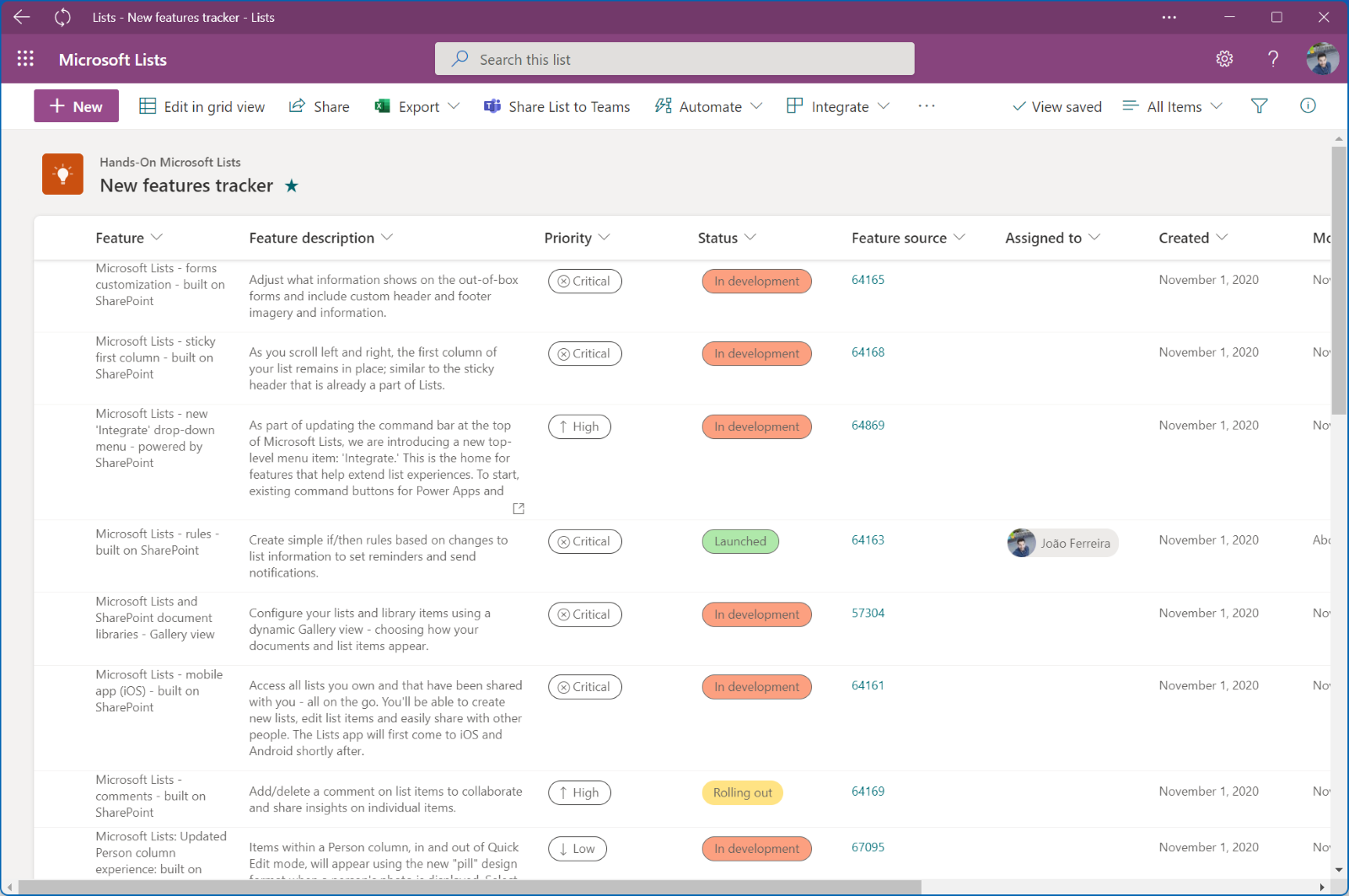The image size is (1349, 896).
Task: Click Share List to Teams
Action: 556,106
